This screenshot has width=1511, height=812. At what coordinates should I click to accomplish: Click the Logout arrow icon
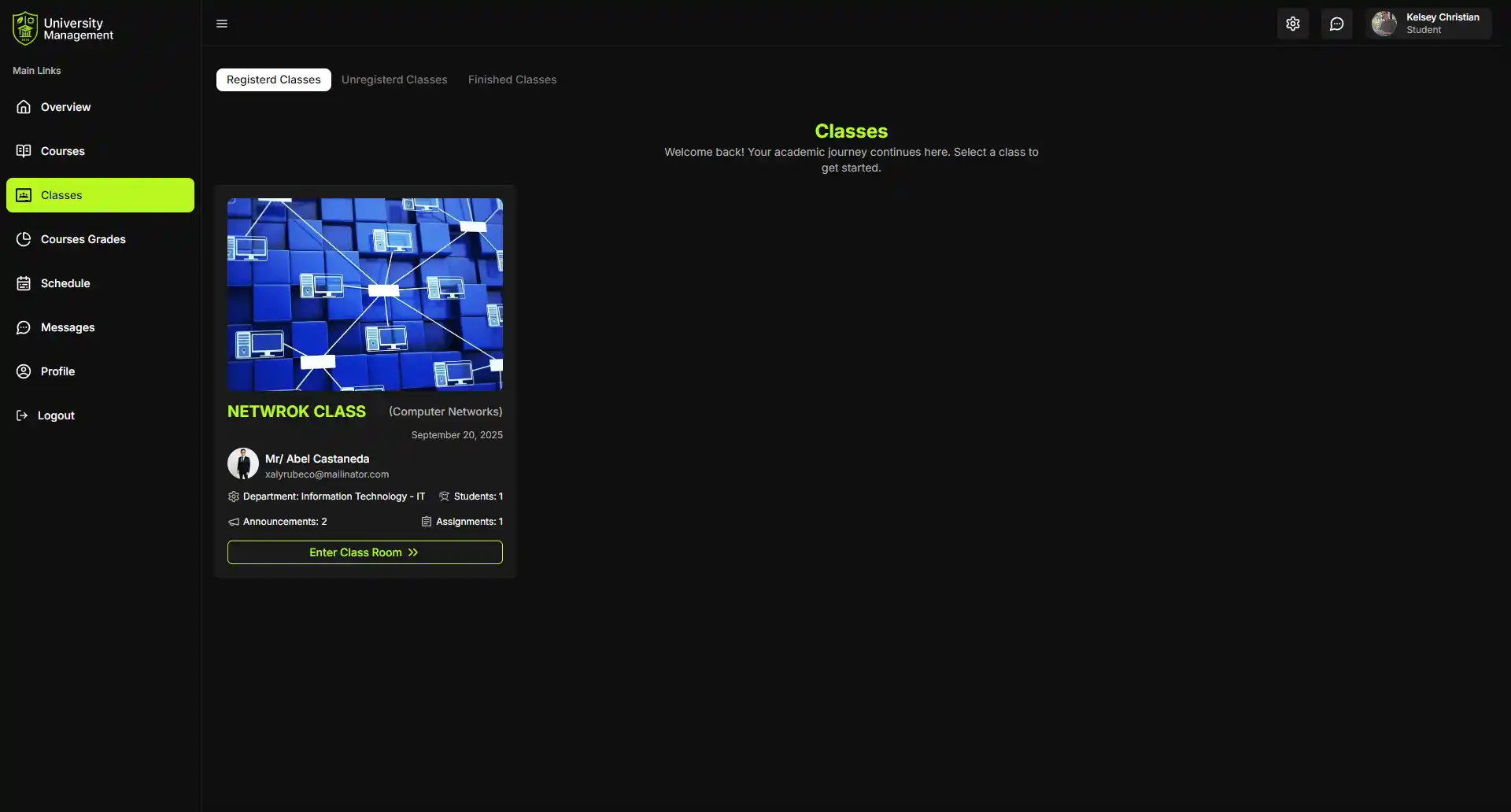tap(21, 415)
